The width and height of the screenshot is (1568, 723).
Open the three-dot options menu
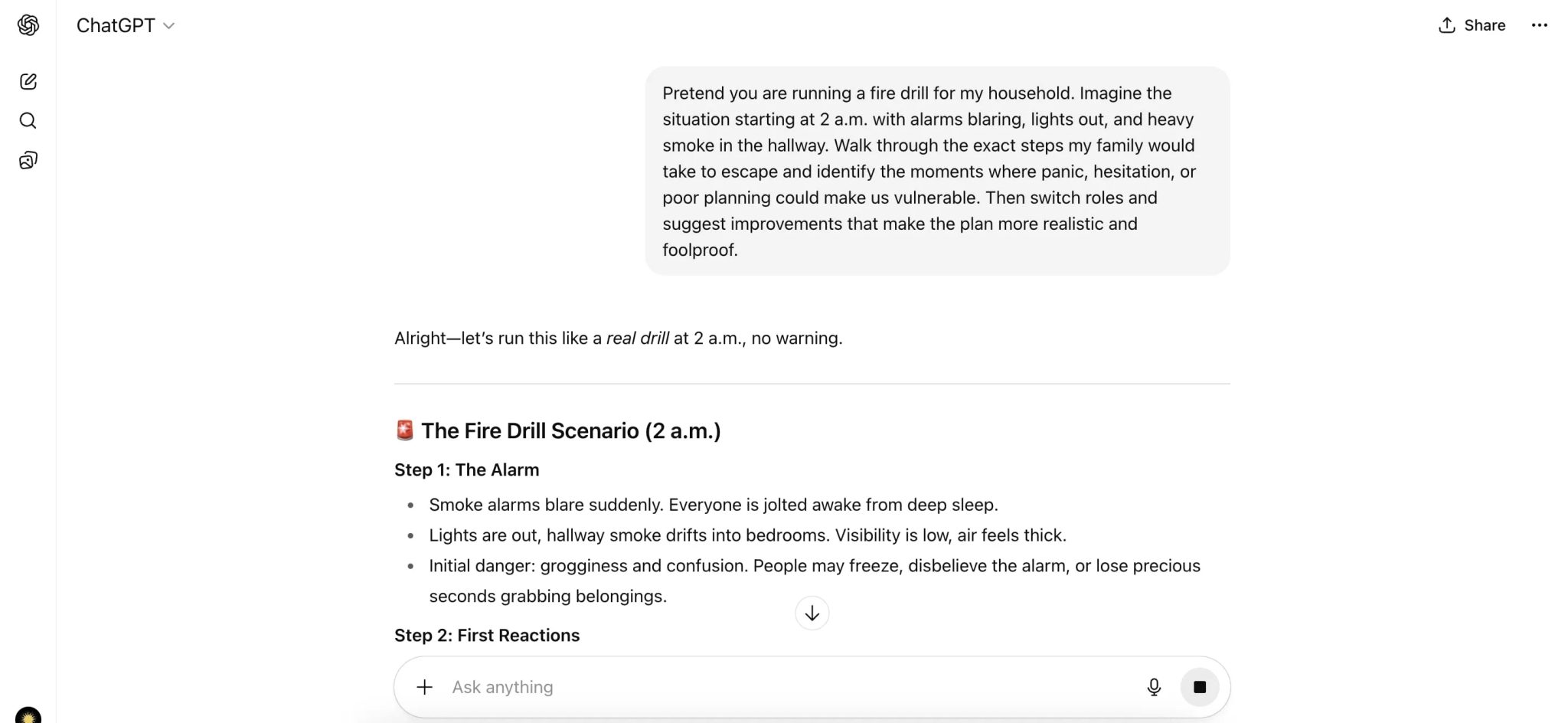coord(1539,25)
